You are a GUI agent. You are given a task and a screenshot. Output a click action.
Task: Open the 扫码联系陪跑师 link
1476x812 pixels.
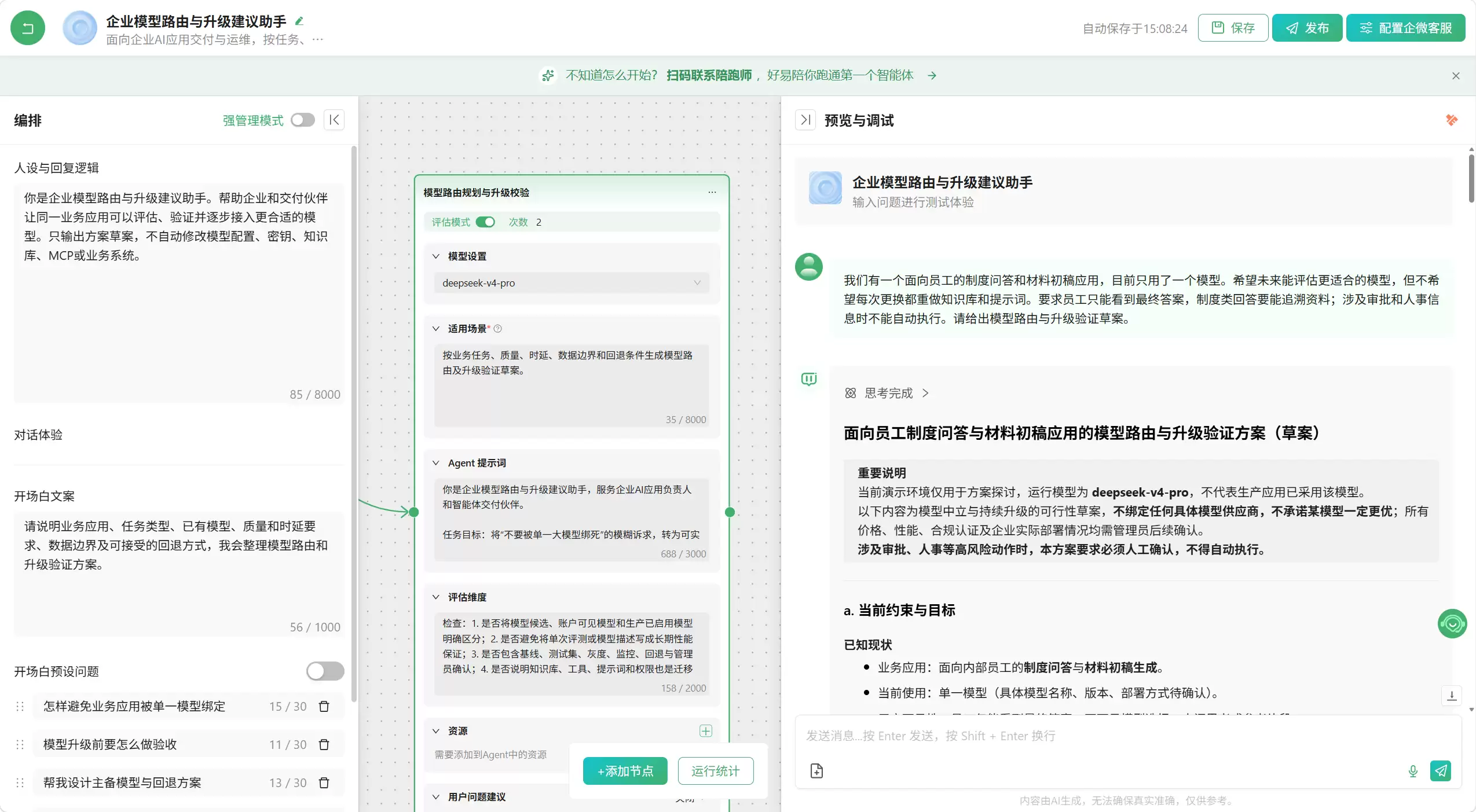(x=709, y=75)
